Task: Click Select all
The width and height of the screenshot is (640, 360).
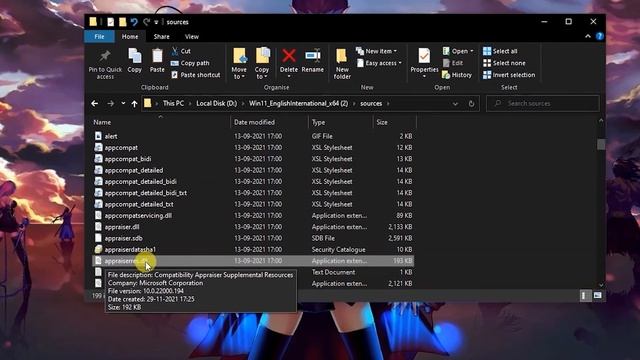Action: point(500,51)
